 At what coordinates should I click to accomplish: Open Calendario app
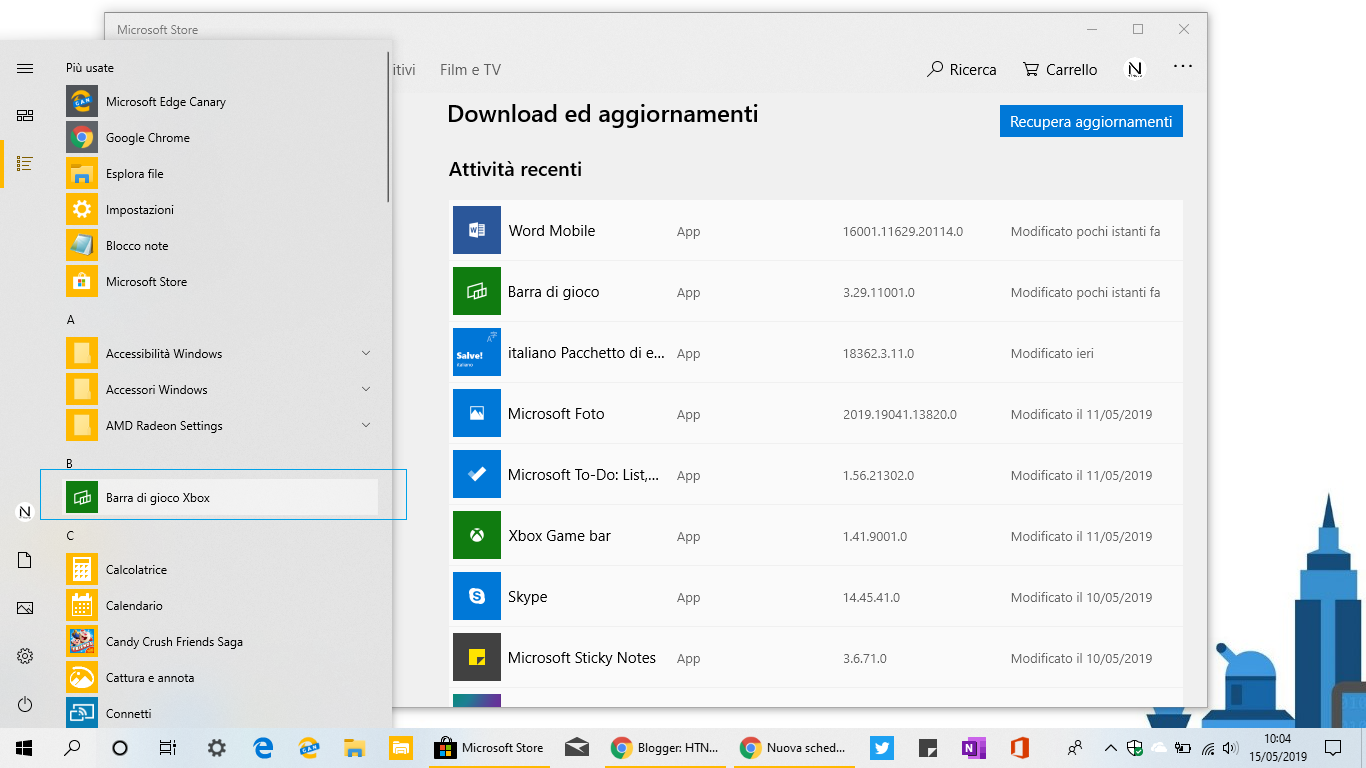222,606
